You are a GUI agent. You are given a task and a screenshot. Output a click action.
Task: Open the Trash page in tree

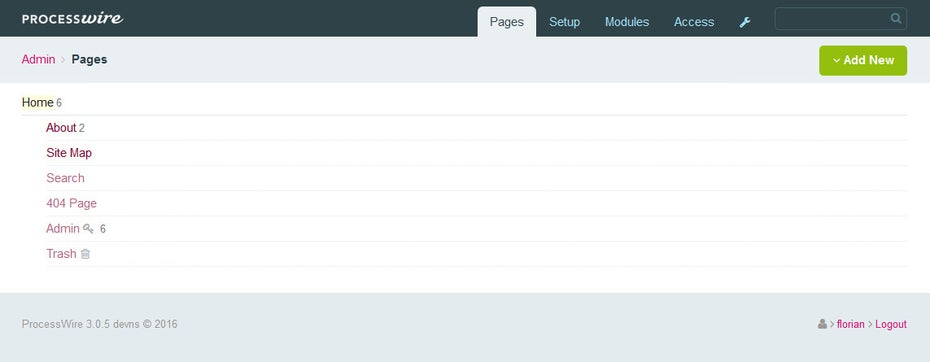pos(61,254)
